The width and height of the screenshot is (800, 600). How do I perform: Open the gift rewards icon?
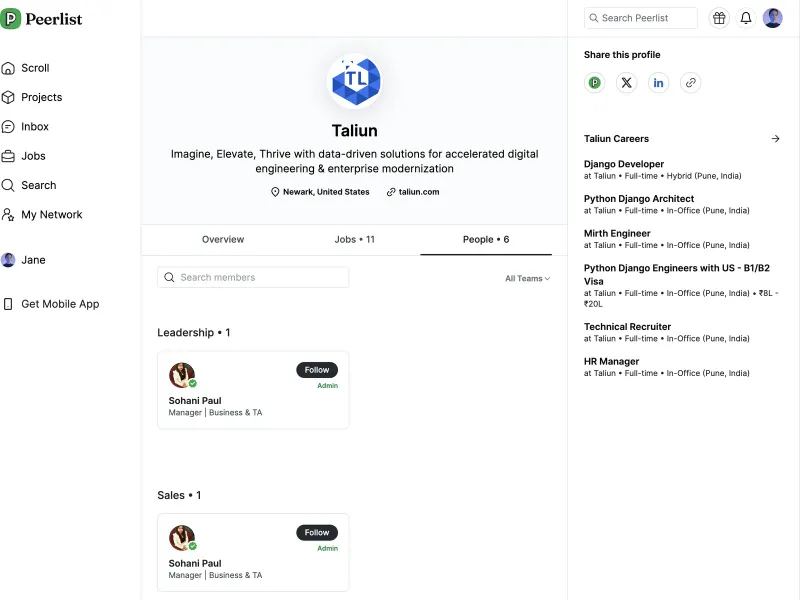point(719,18)
